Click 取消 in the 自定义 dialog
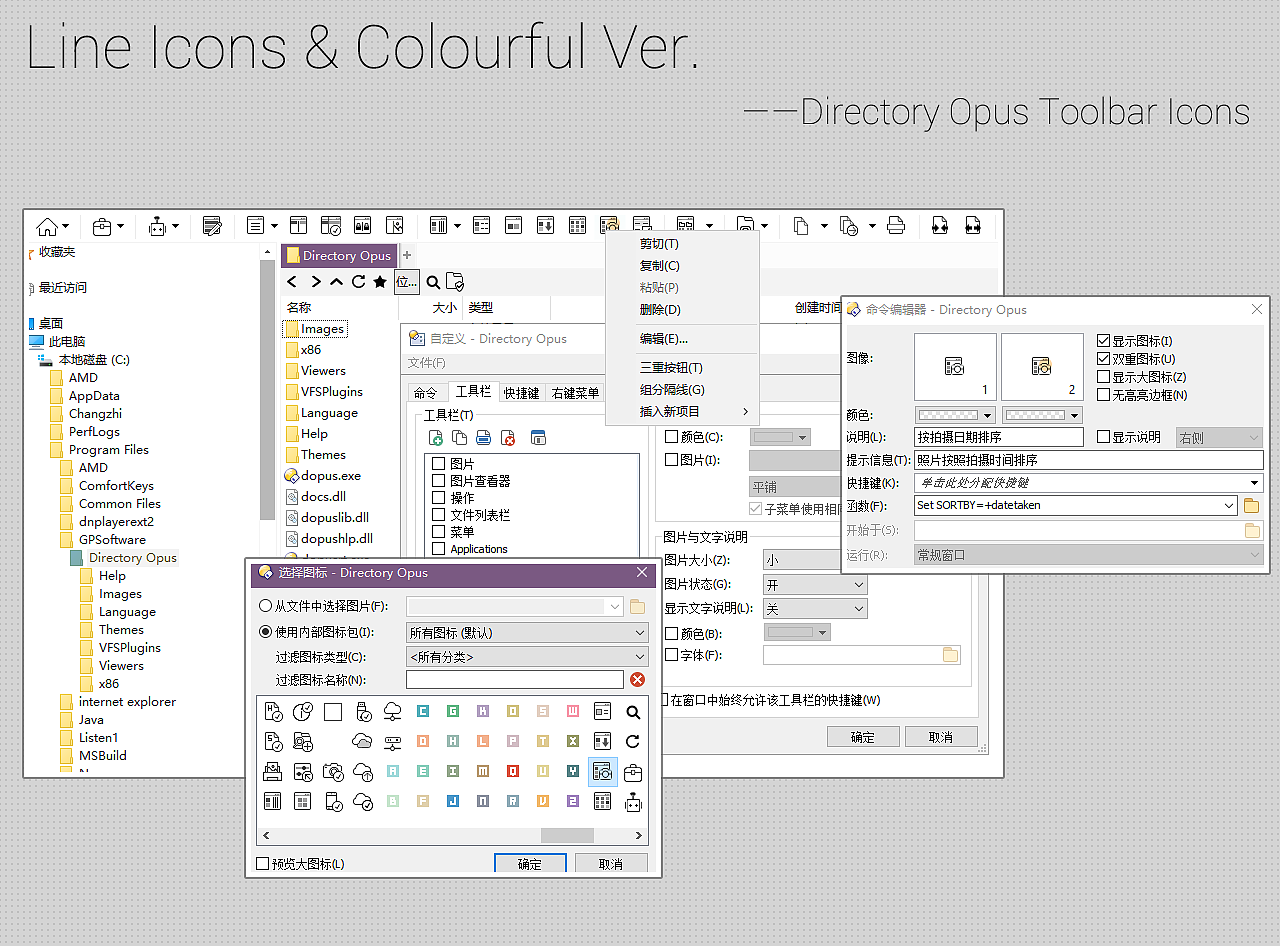Image resolution: width=1280 pixels, height=946 pixels. (941, 737)
